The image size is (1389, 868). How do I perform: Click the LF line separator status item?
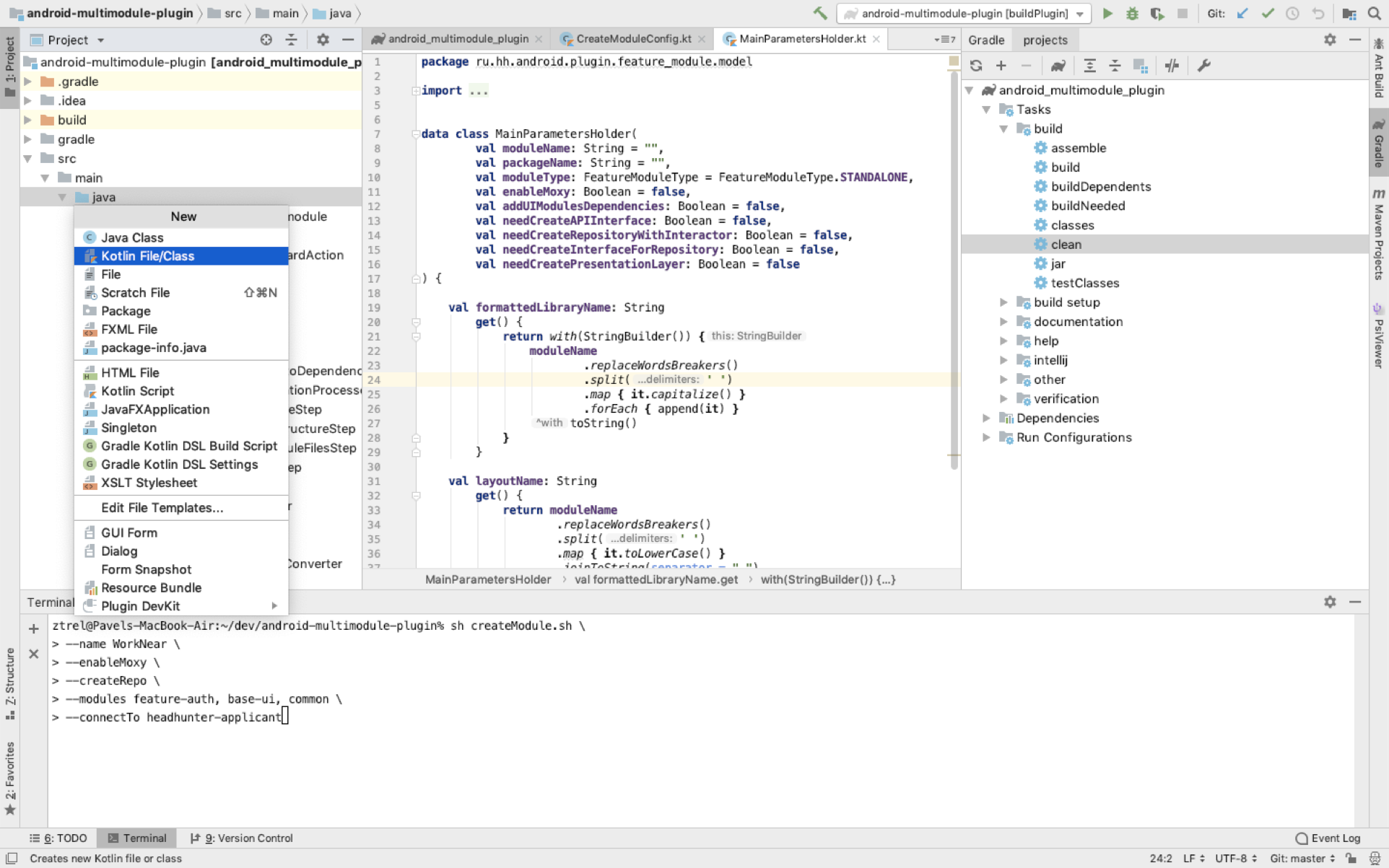(x=1193, y=858)
